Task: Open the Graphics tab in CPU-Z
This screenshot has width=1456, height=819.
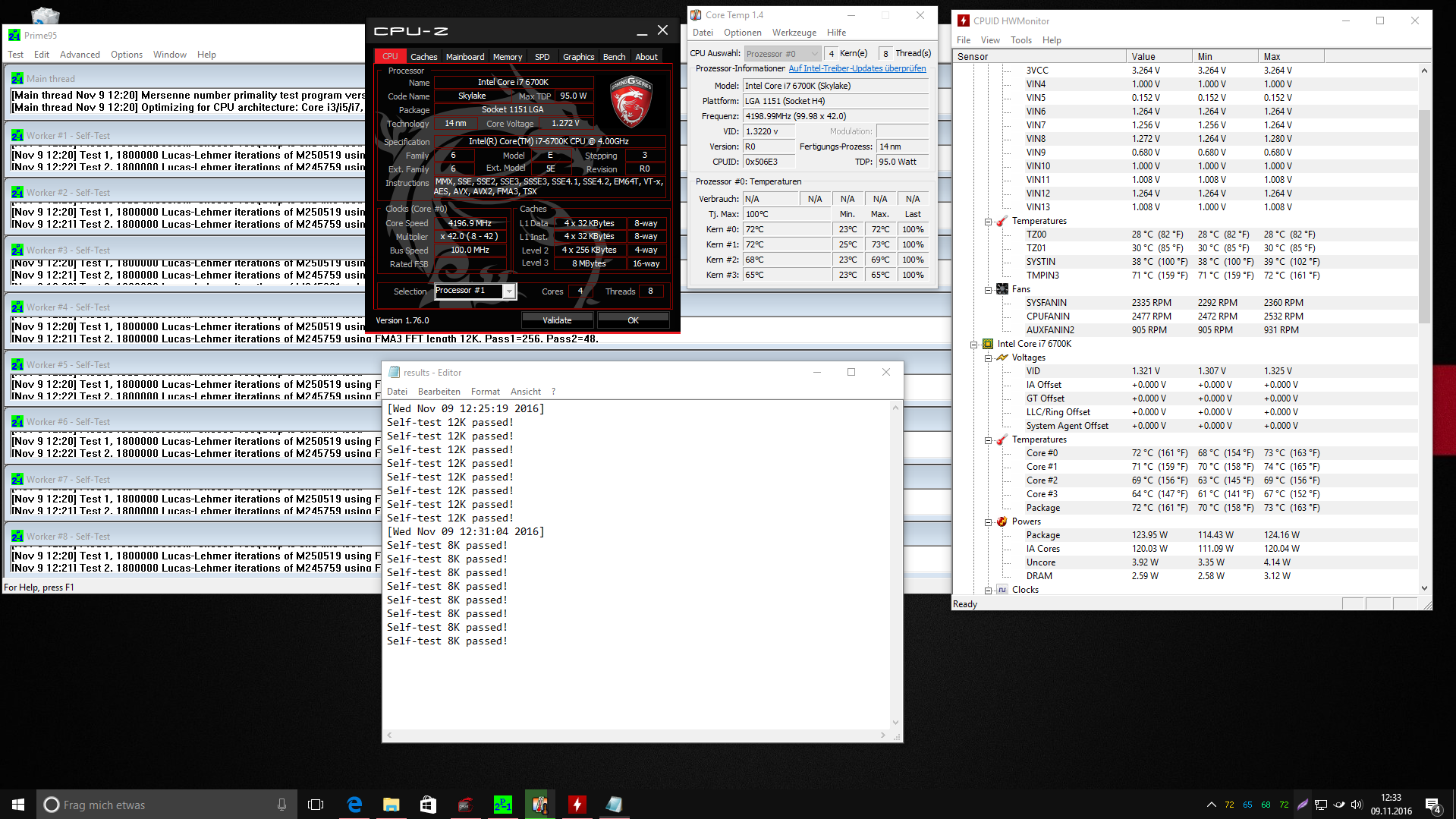Action: [578, 57]
